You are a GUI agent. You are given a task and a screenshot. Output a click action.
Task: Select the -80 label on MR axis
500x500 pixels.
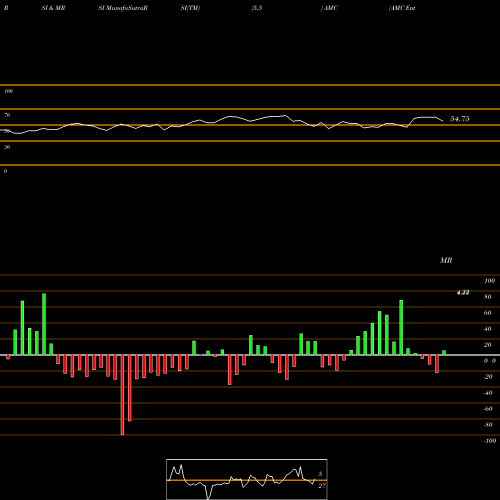(x=488, y=425)
